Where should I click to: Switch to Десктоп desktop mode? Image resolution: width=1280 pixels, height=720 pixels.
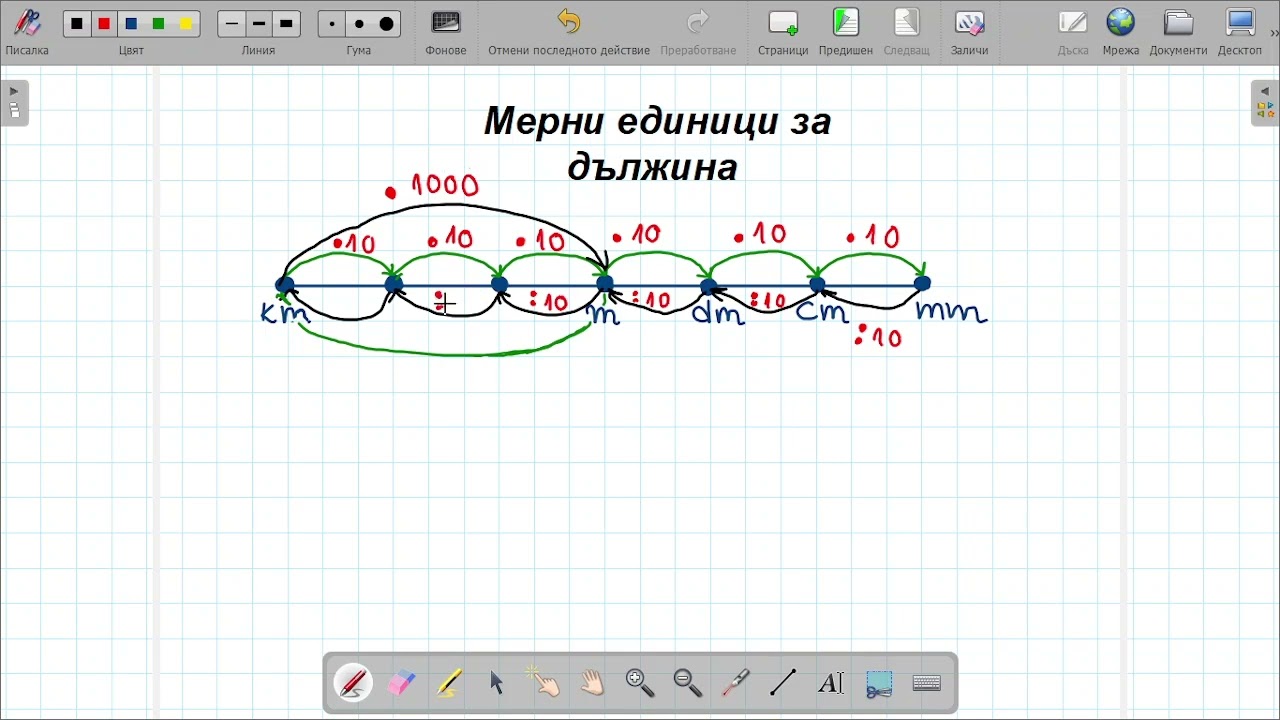click(x=1240, y=32)
